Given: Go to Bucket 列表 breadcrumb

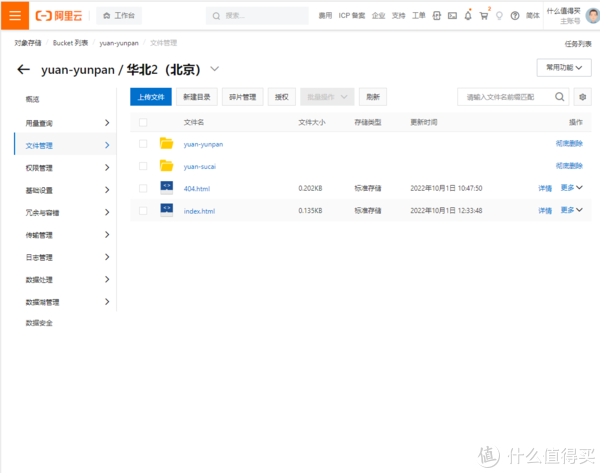Looking at the screenshot, I should tap(70, 43).
